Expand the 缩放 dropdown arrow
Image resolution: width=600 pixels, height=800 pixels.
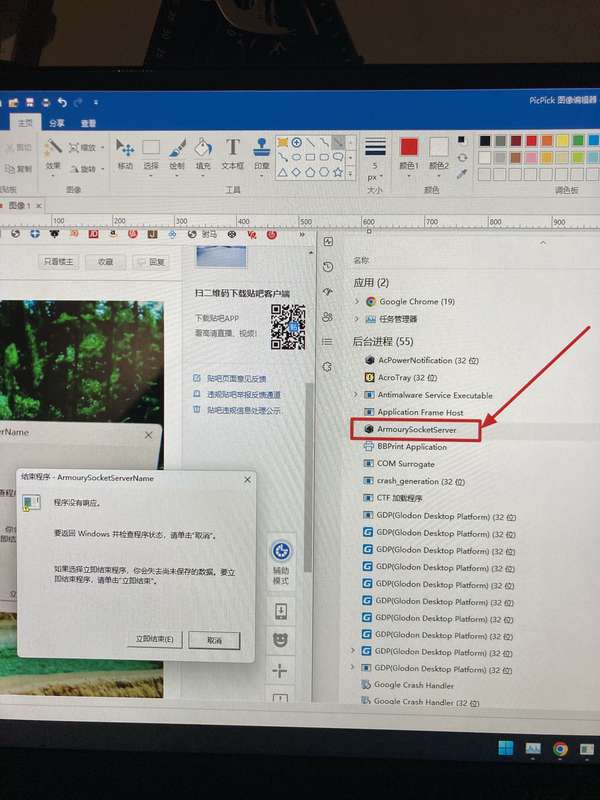tap(103, 147)
